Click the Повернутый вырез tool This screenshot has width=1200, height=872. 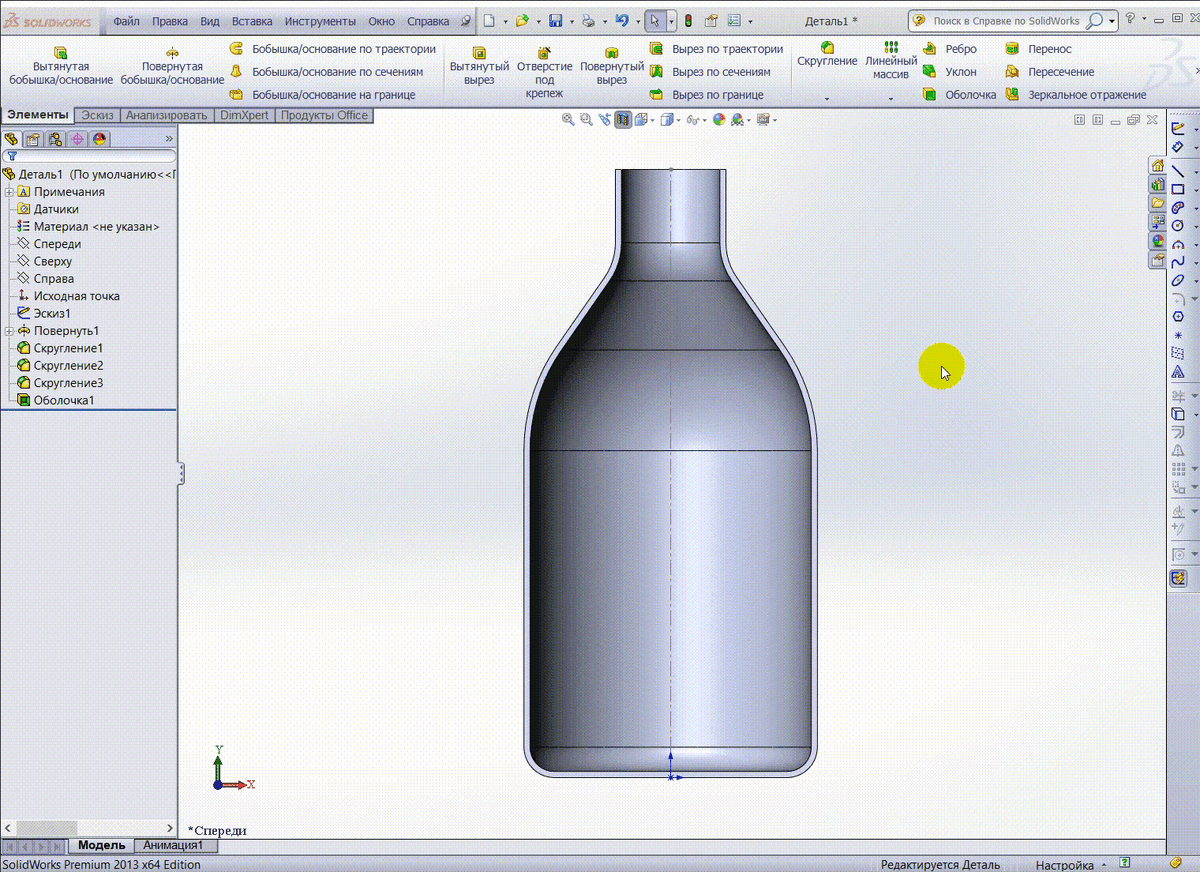tap(611, 65)
